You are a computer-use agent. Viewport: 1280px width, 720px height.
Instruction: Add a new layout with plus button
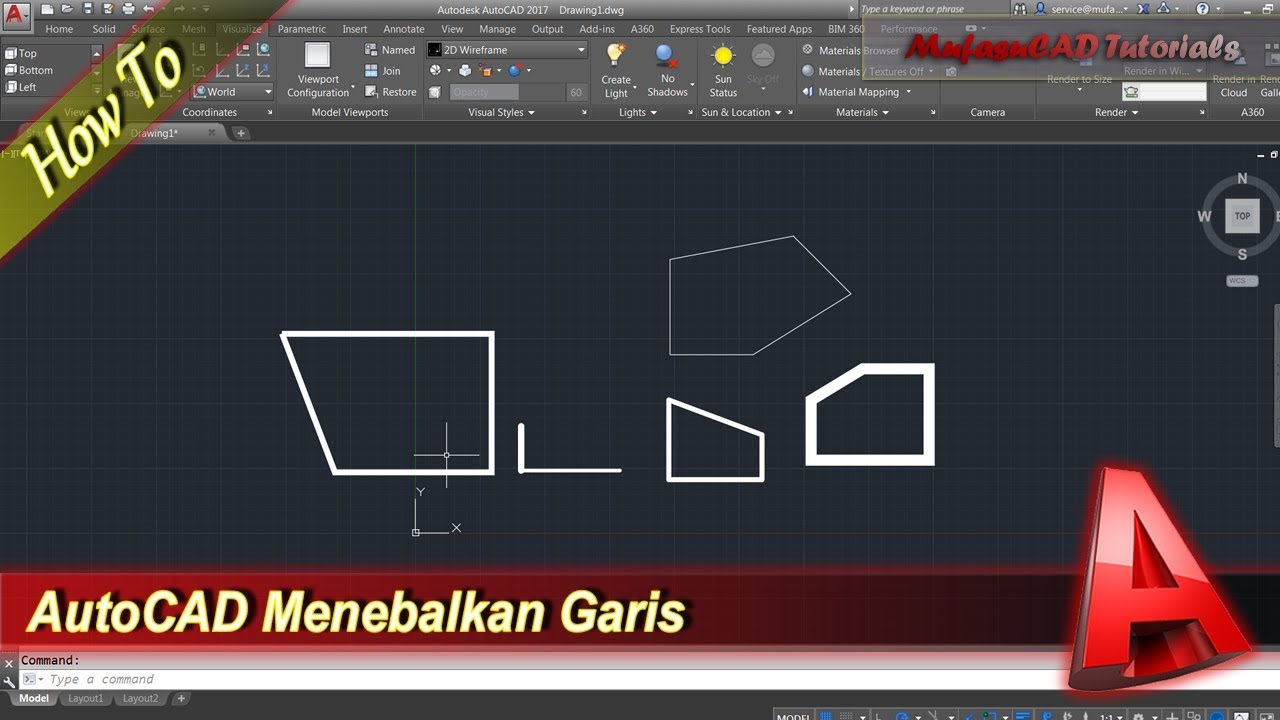tap(182, 698)
